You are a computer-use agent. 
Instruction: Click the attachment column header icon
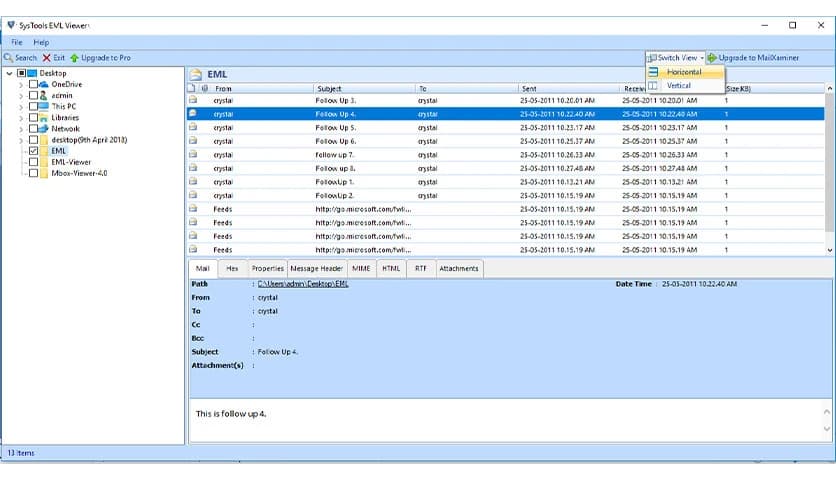pos(205,88)
